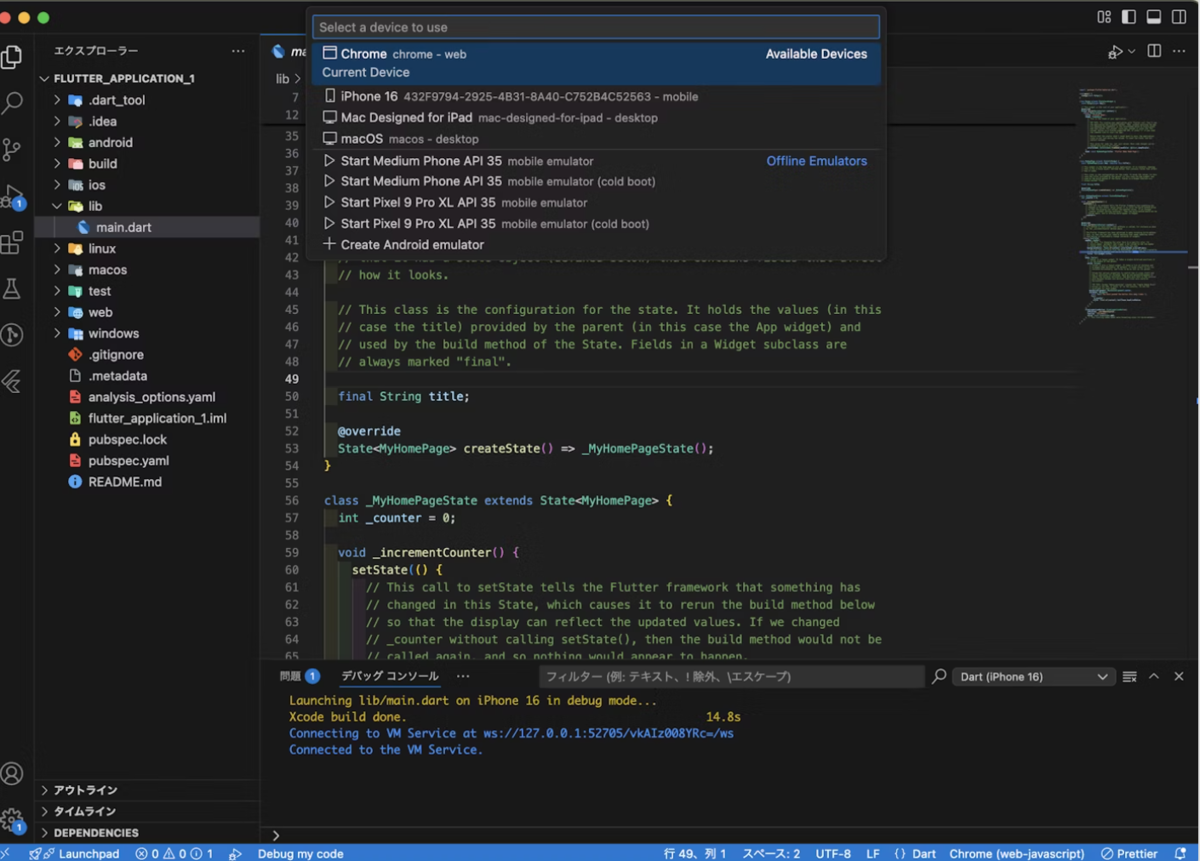
Task: Open the Accounts menu in the activity bar
Action: (12, 773)
